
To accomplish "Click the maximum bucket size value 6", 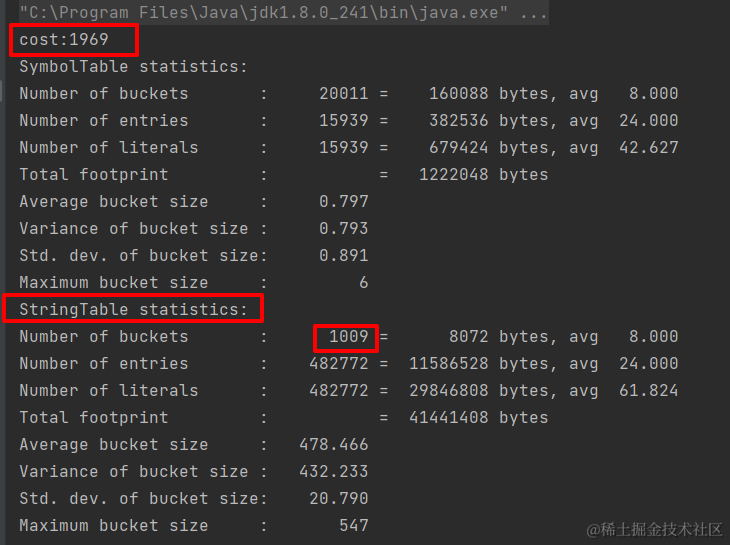I will coord(364,283).
